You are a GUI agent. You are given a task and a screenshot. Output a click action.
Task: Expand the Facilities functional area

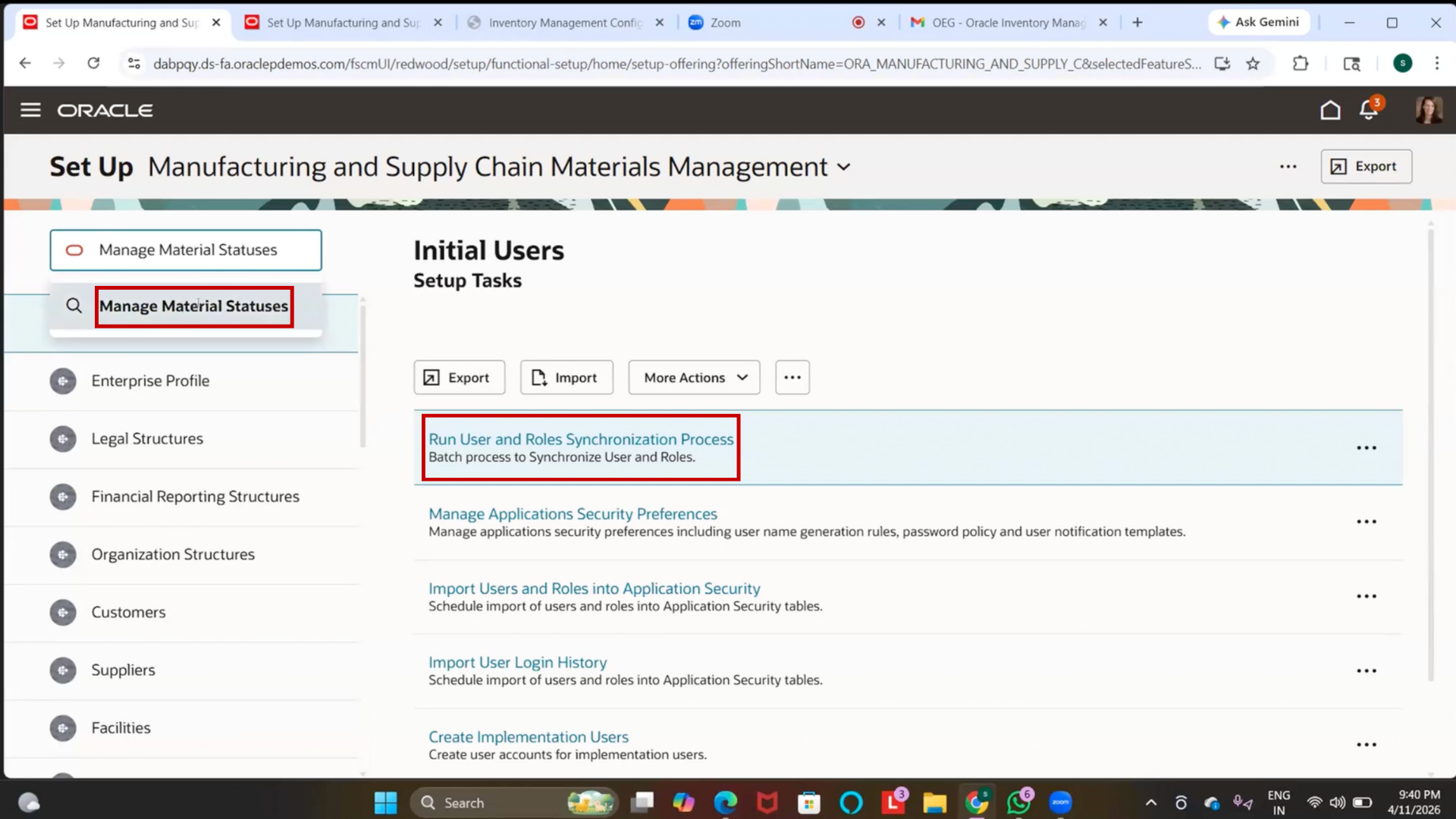point(63,729)
